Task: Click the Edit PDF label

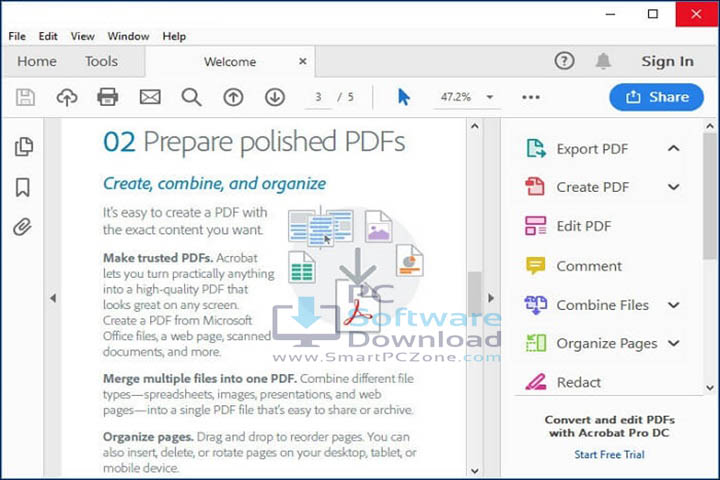Action: [584, 226]
